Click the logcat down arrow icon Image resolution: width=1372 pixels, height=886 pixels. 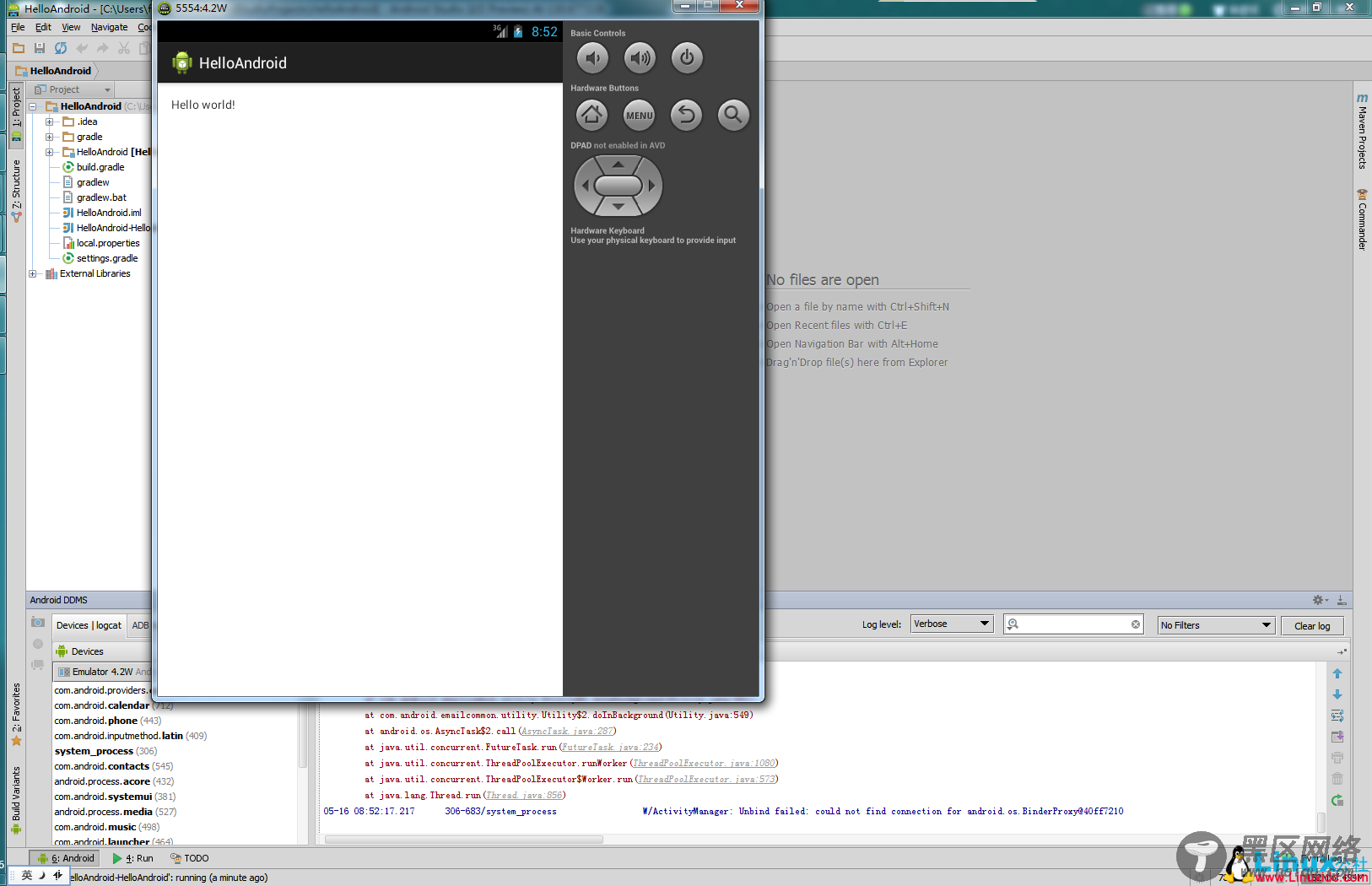click(1337, 694)
